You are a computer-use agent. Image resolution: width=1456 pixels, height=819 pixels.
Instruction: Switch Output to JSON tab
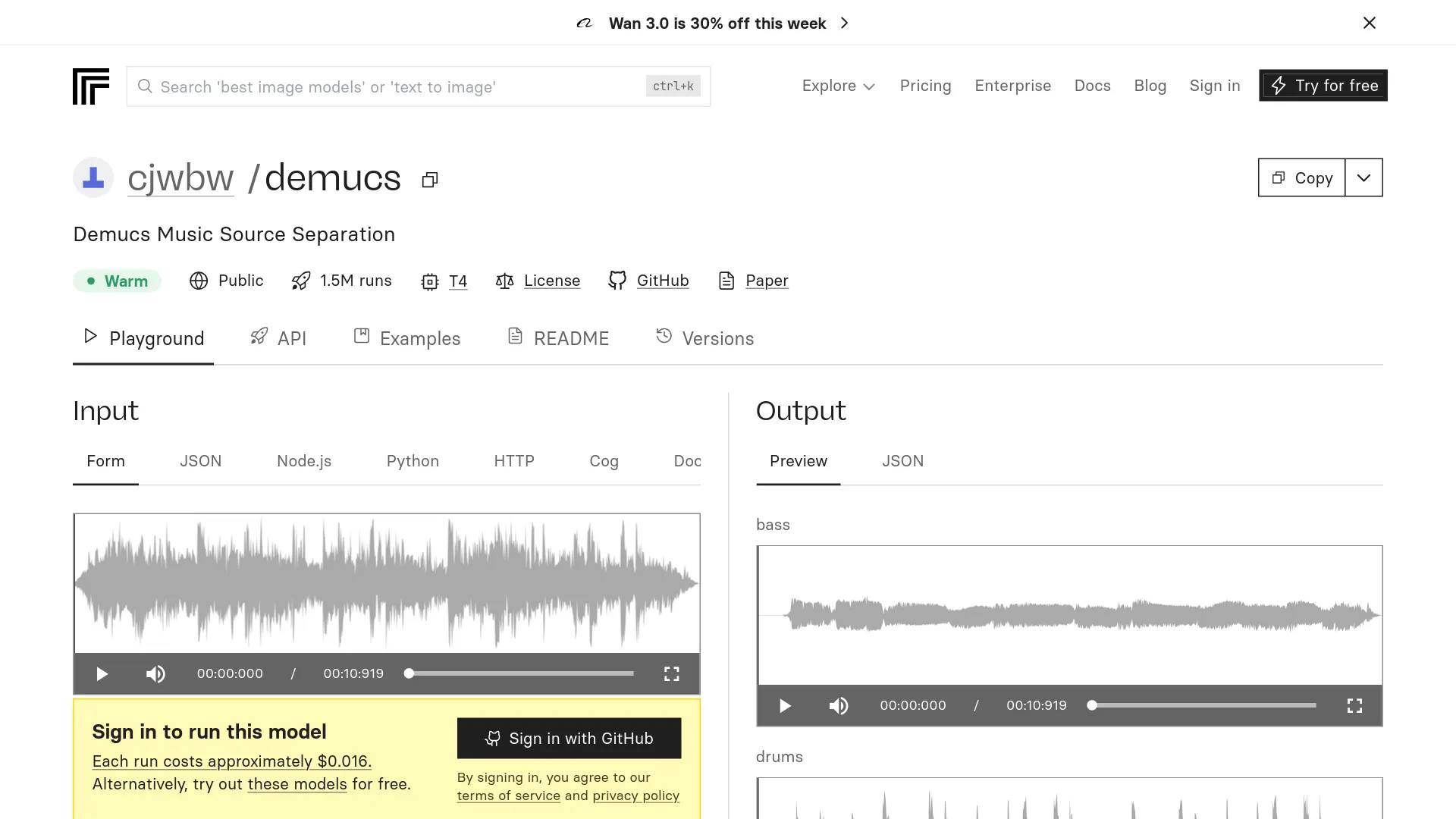click(x=902, y=461)
